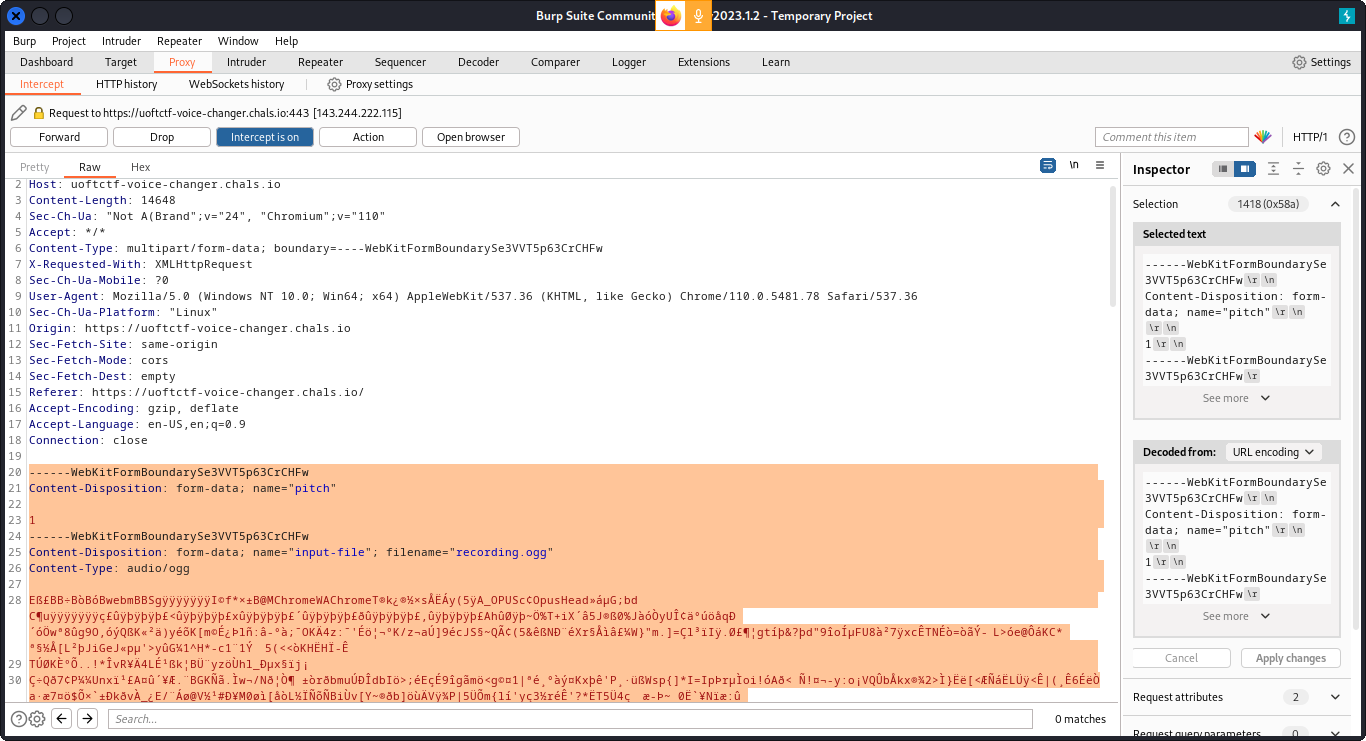Switch to the Learn tab
The image size is (1366, 741).
776,62
